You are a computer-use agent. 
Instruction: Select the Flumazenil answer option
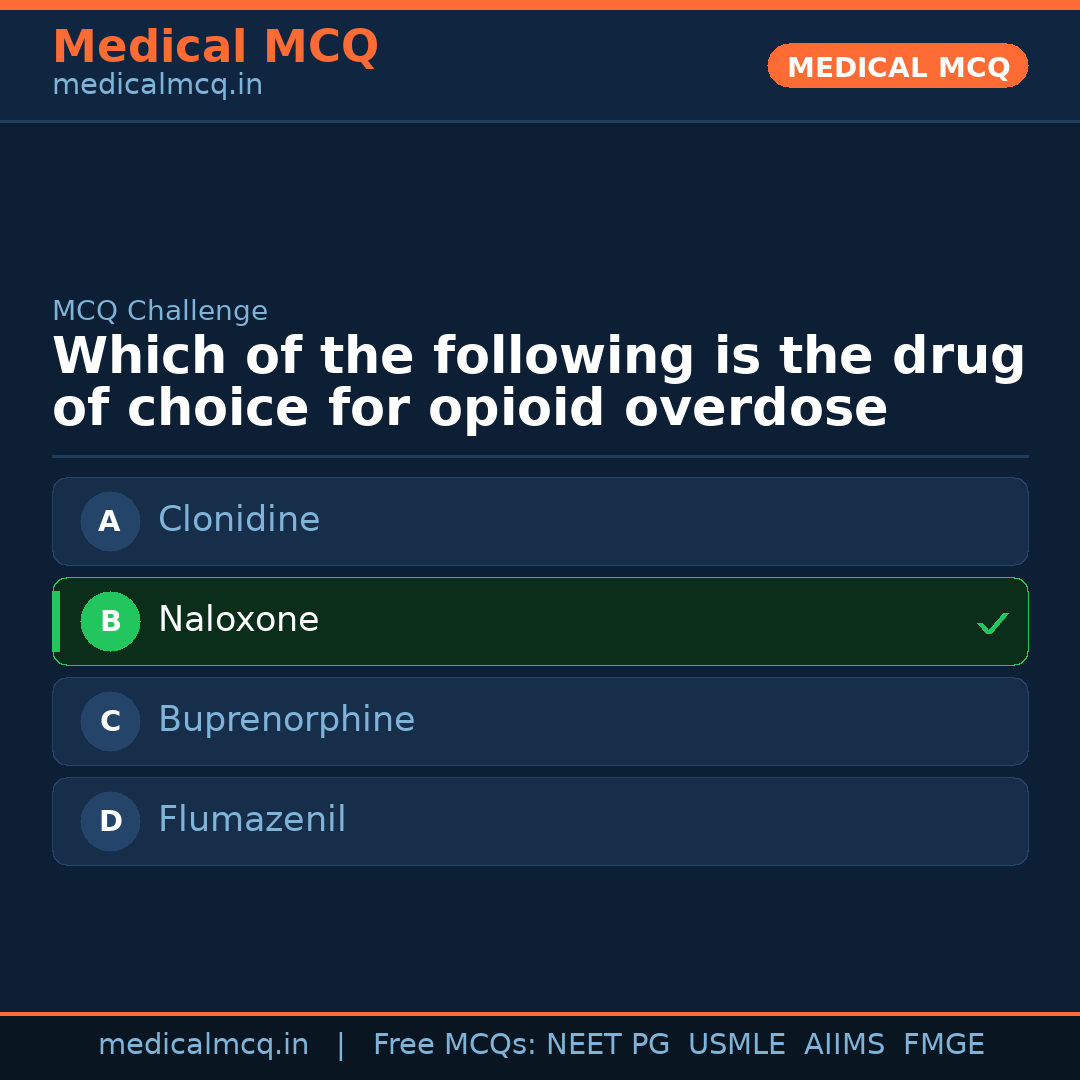540,821
